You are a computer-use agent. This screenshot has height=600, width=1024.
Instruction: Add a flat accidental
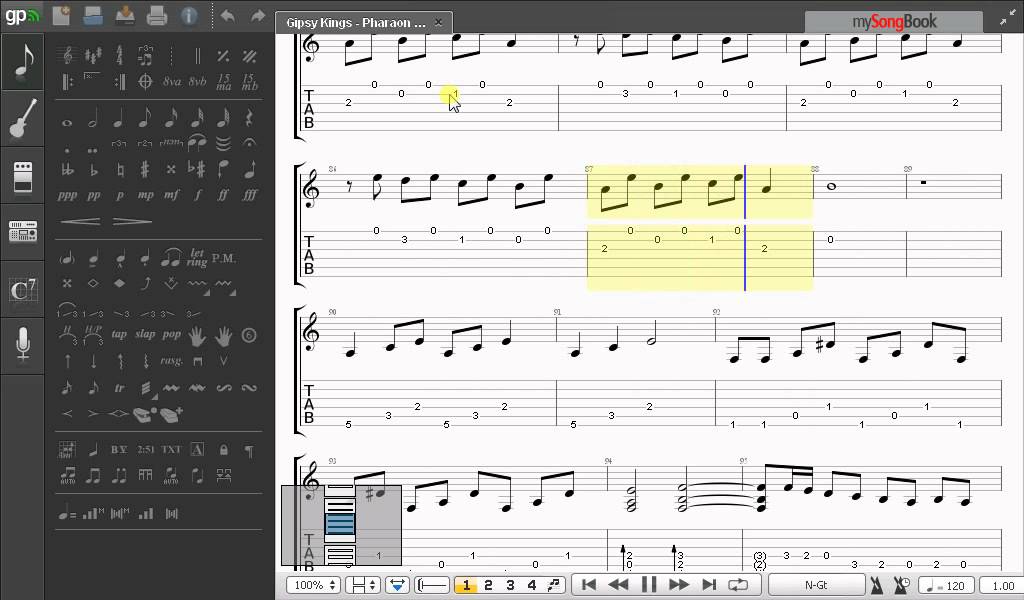93,170
